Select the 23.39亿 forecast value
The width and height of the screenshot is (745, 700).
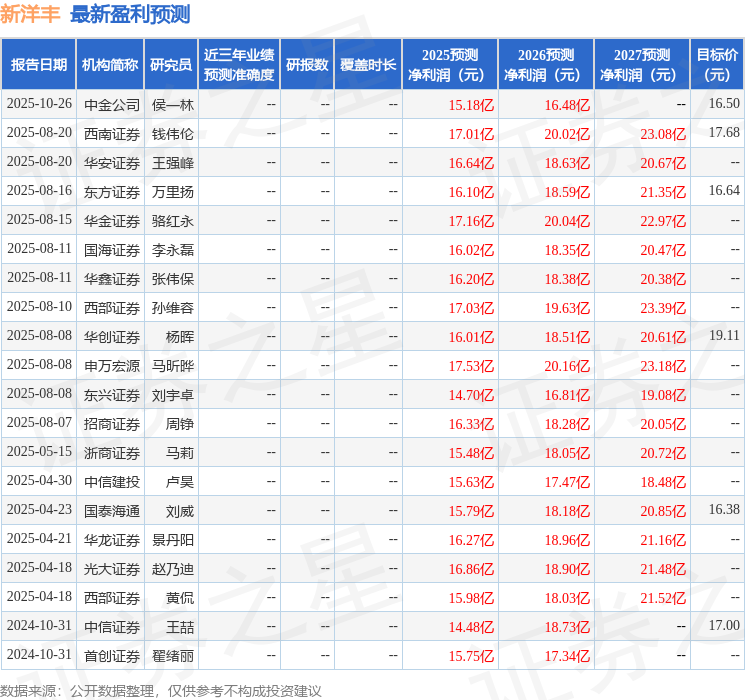(x=663, y=307)
